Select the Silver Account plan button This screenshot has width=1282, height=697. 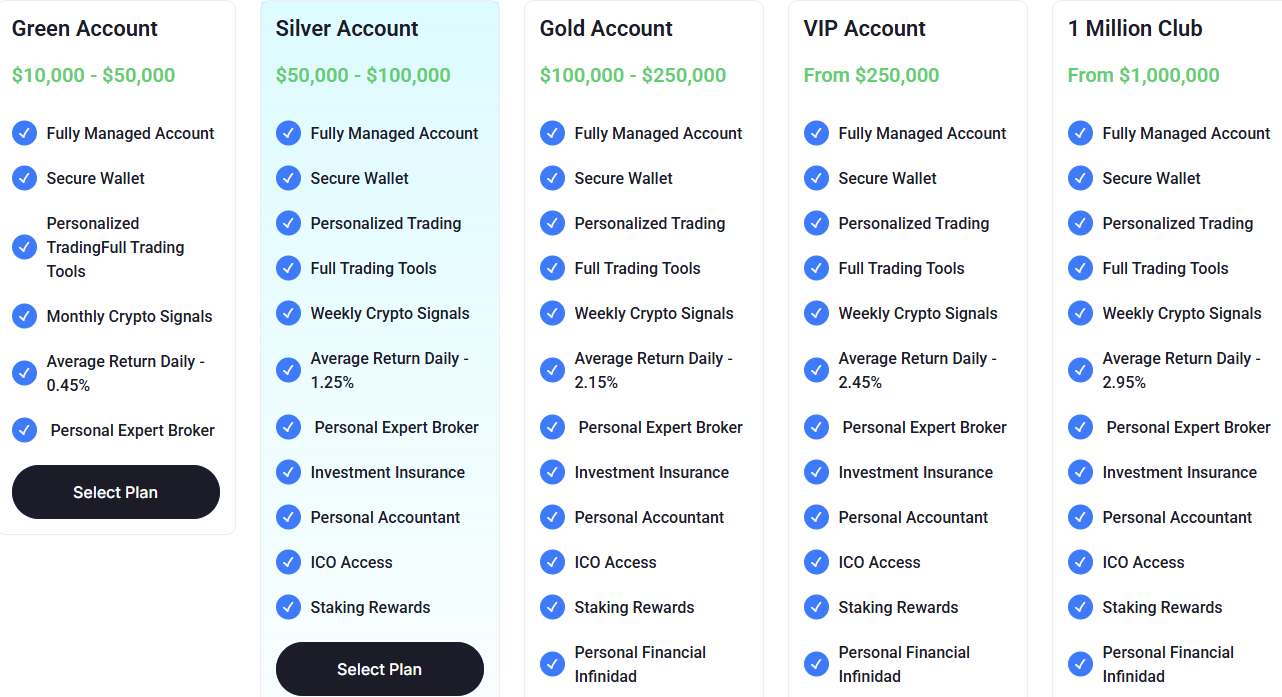379,669
